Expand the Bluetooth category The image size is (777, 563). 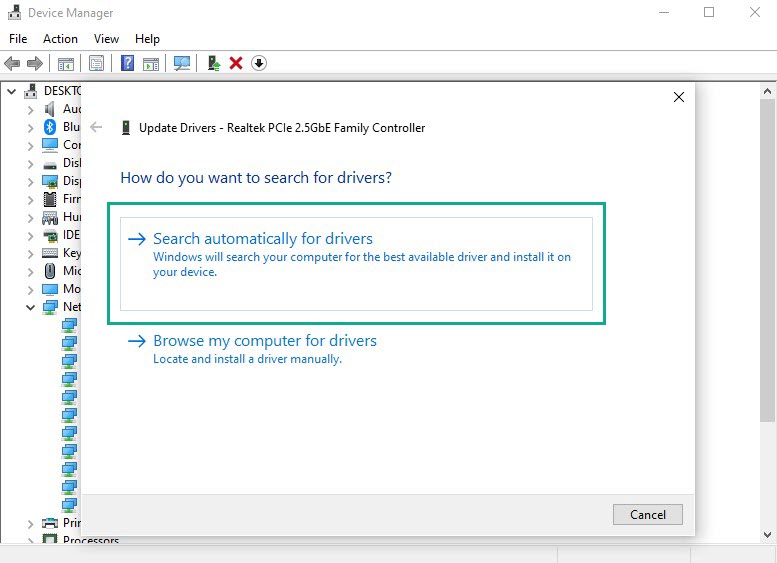pos(30,128)
